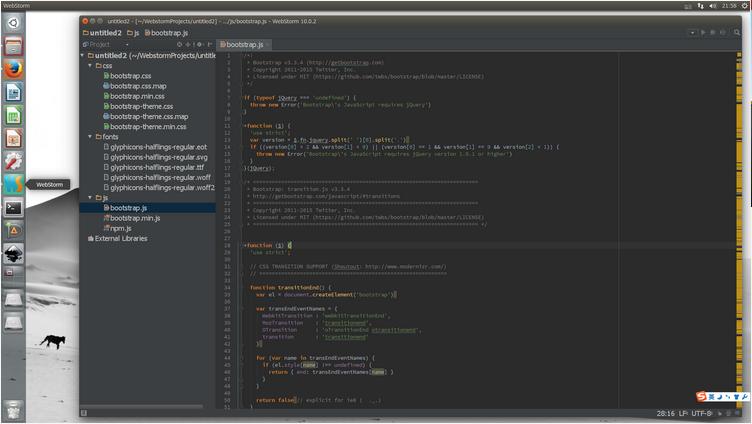Open npm.js in the project tree
The width and height of the screenshot is (752, 424).
118,228
